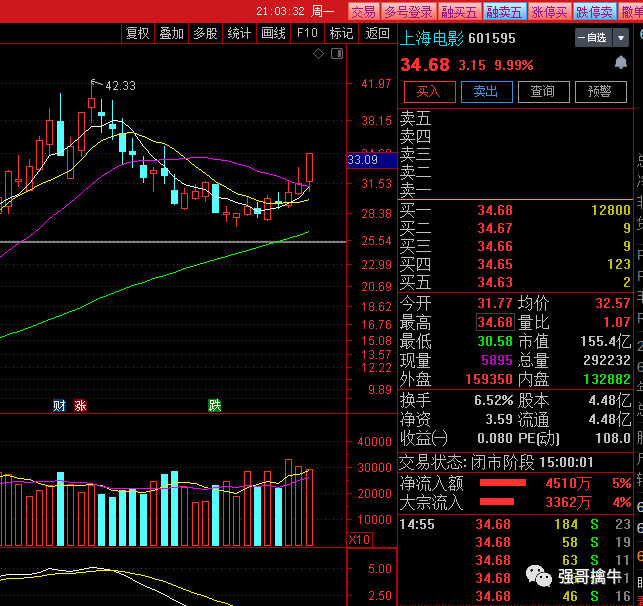Click the 均价 value 32.57
Image resolution: width=643 pixels, height=606 pixels.
click(x=613, y=303)
